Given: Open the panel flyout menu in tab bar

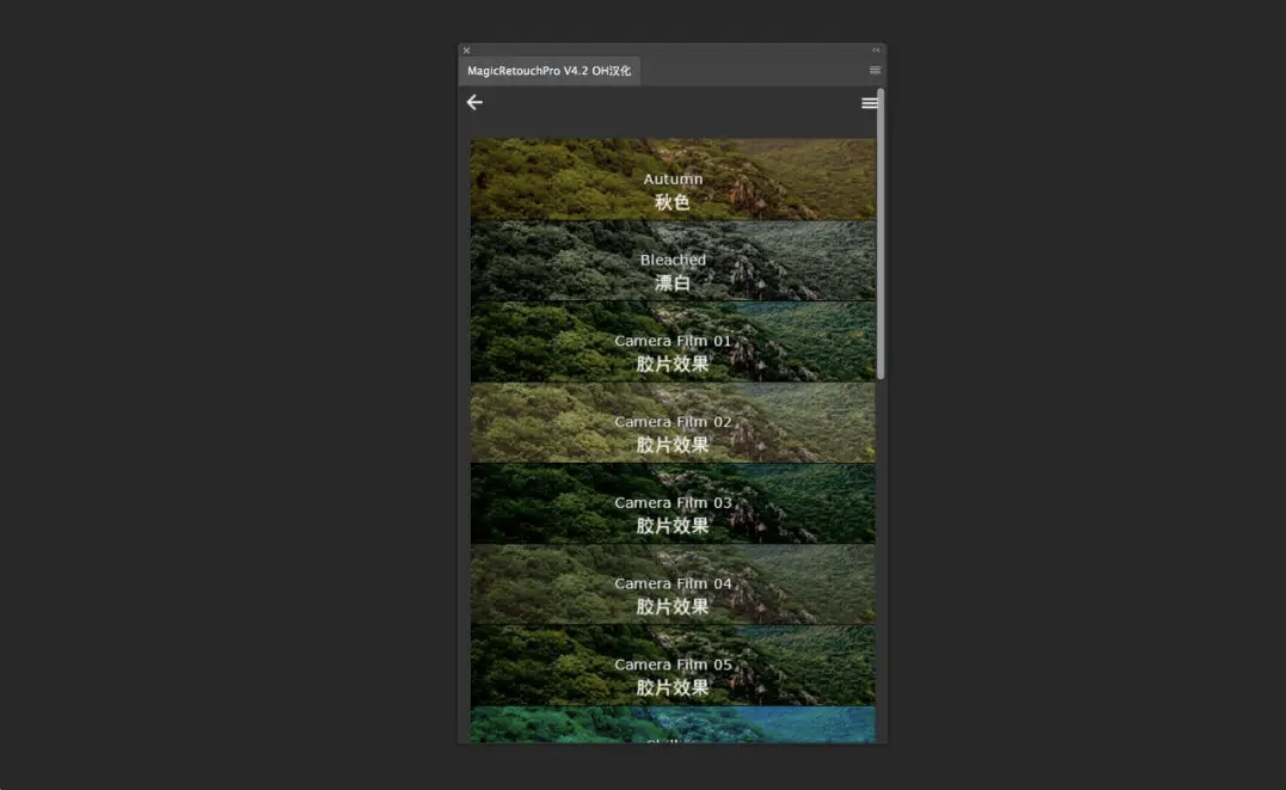Looking at the screenshot, I should coord(875,70).
